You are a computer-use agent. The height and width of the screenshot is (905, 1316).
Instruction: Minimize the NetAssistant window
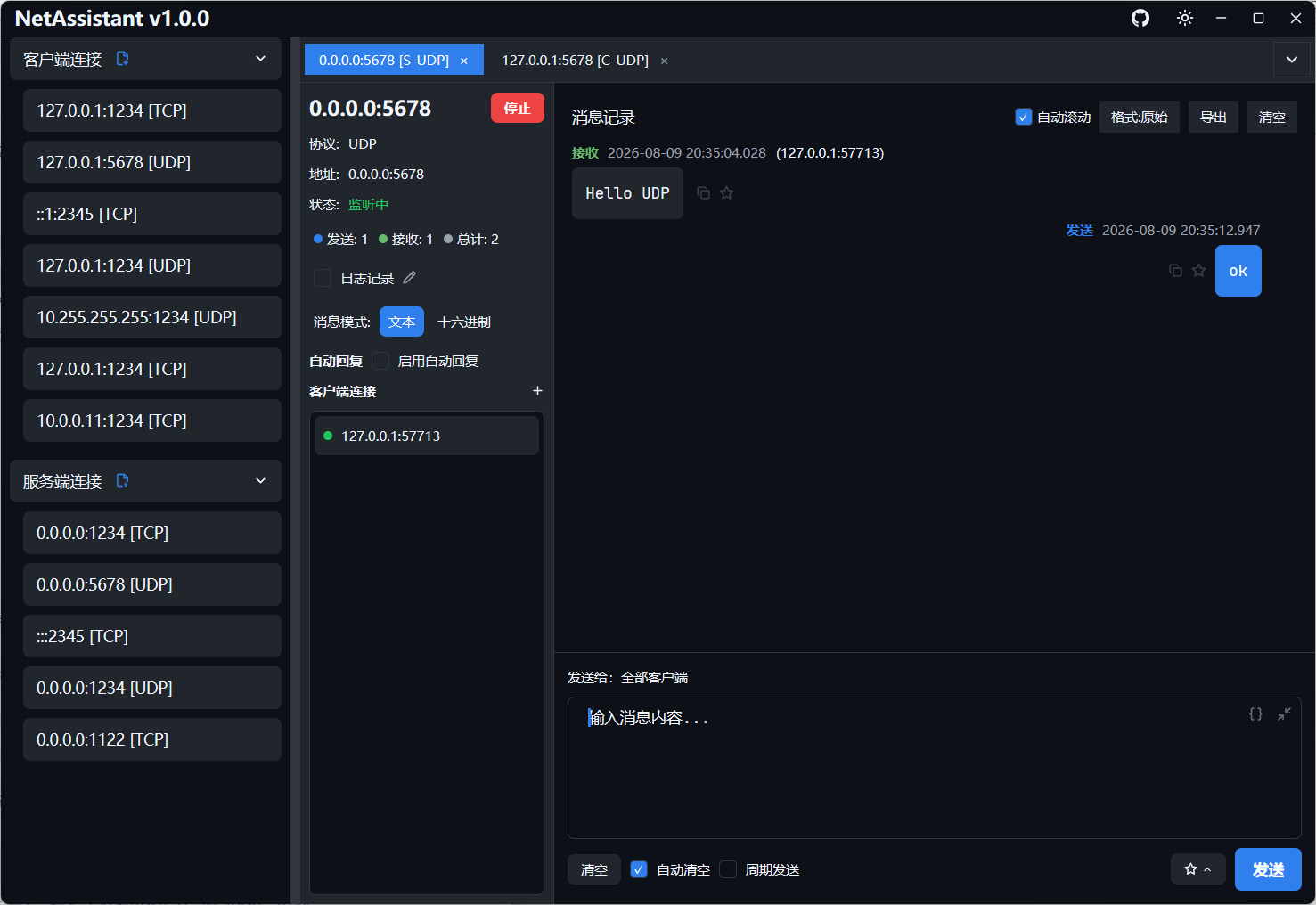pos(1222,18)
